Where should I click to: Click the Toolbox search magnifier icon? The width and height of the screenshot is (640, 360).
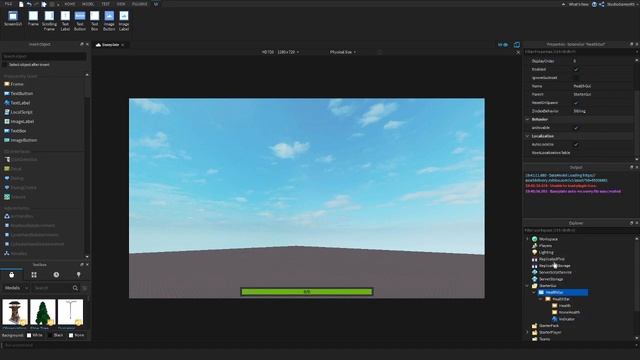coord(75,288)
